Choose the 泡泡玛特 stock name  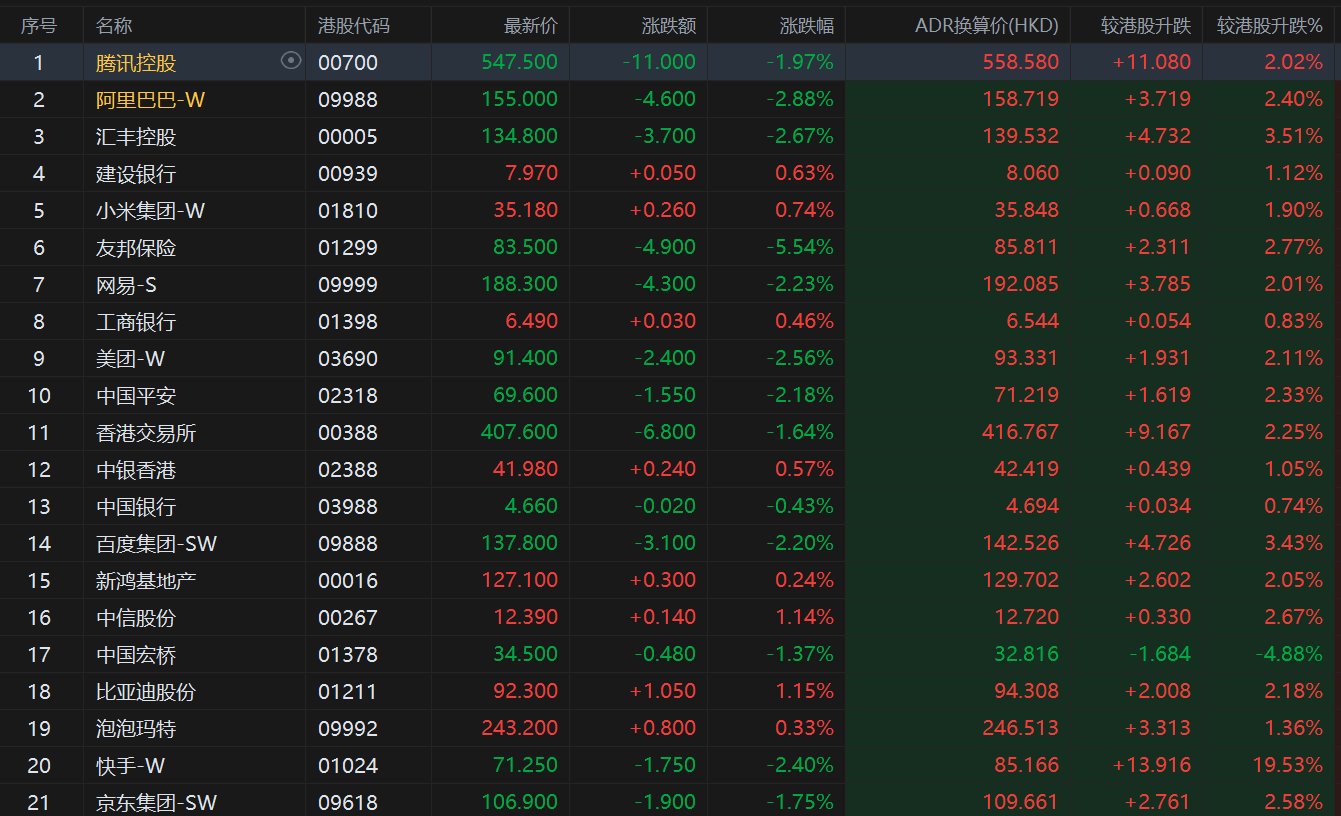[136, 728]
